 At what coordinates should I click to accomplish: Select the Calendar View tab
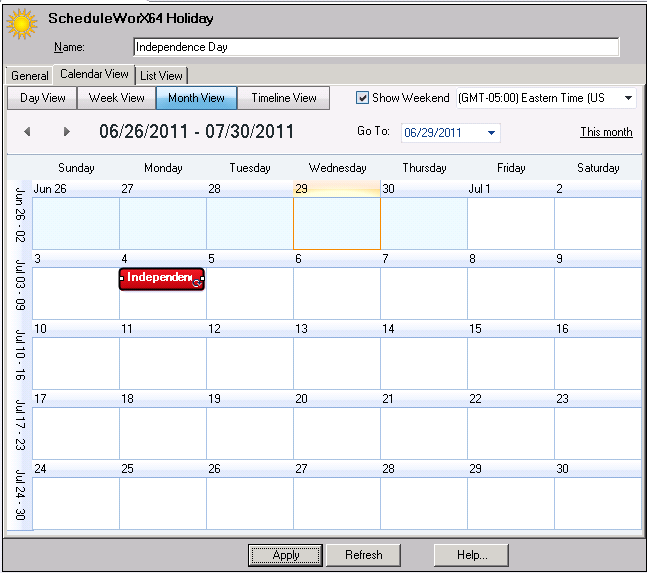(x=94, y=74)
